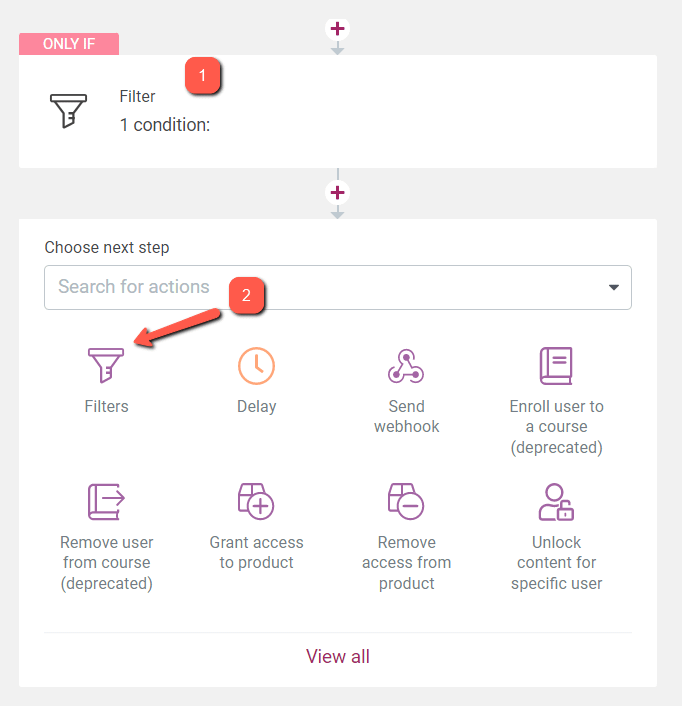
Task: Choose the Delay clock icon
Action: coord(256,366)
